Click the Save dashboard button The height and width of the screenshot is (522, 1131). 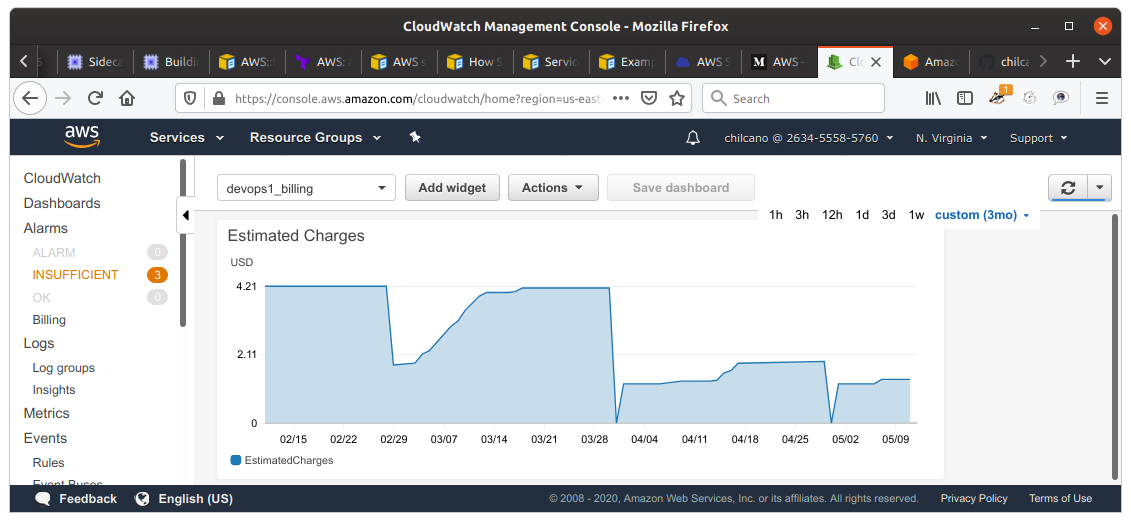click(681, 187)
